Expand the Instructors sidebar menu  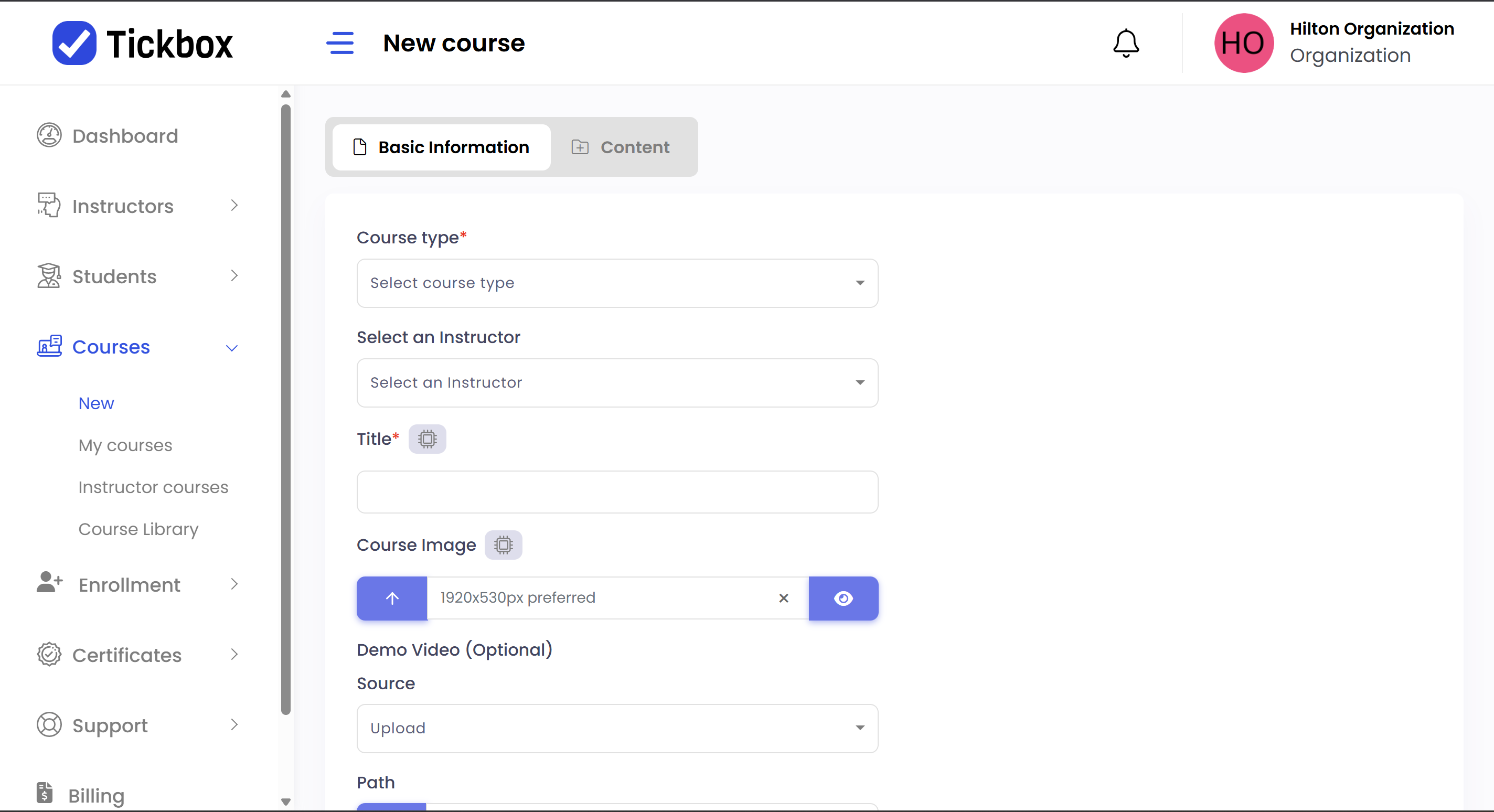(x=138, y=206)
